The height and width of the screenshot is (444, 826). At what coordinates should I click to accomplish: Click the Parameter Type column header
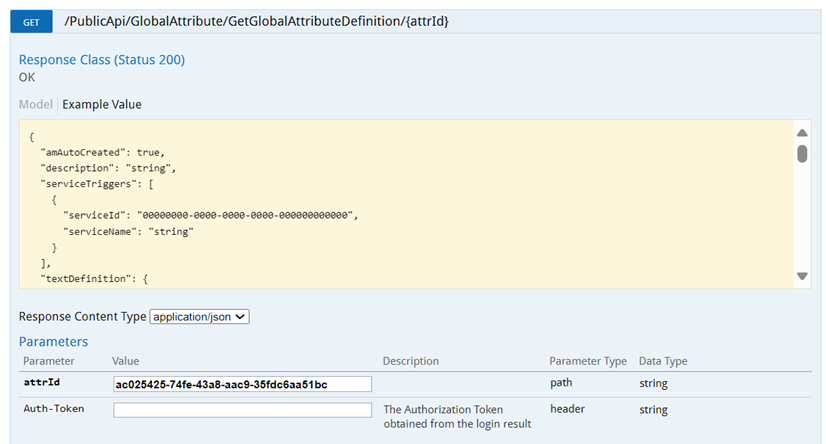point(588,361)
